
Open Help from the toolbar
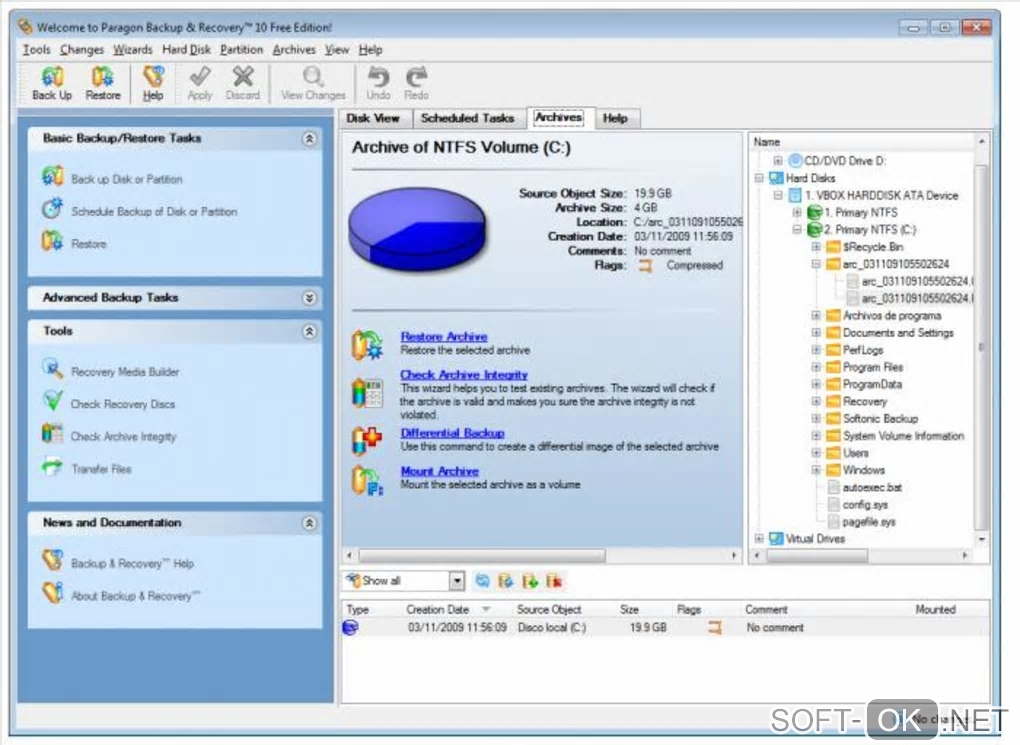click(x=153, y=83)
